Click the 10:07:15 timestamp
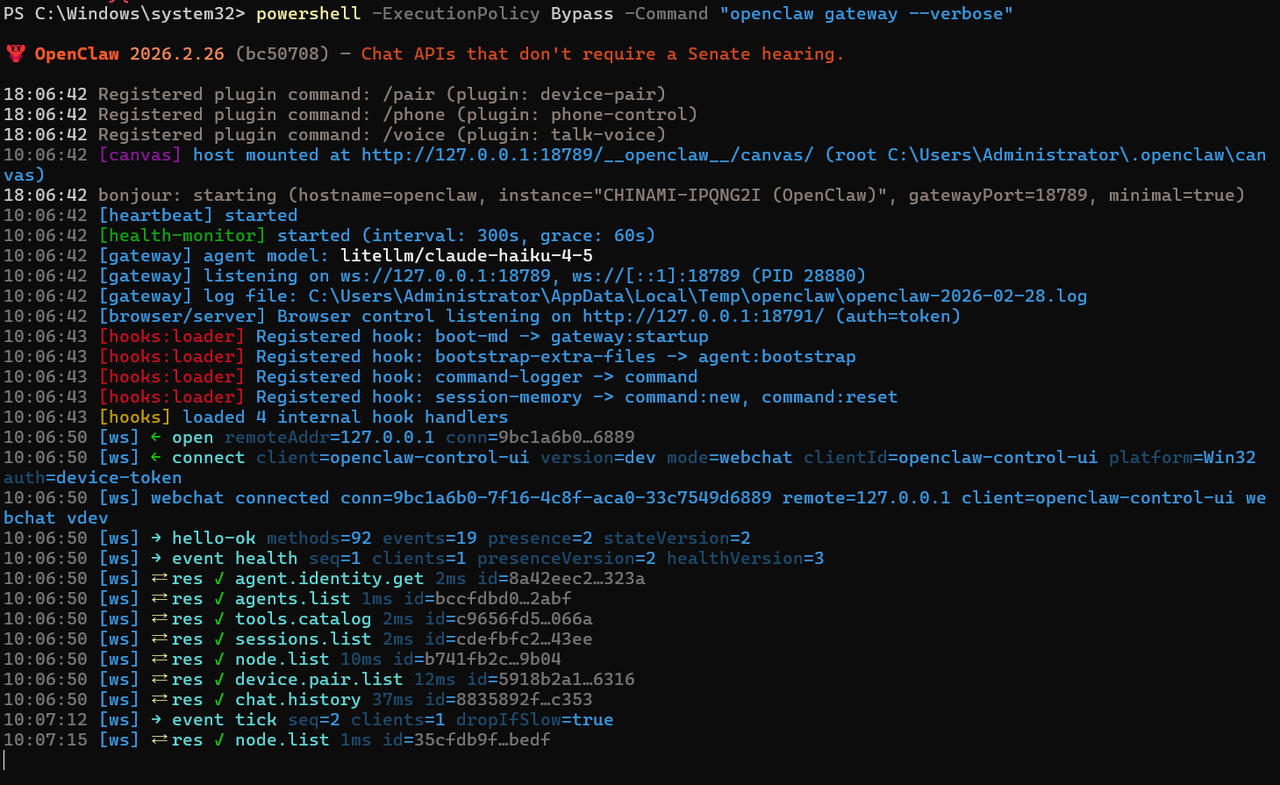 45,739
